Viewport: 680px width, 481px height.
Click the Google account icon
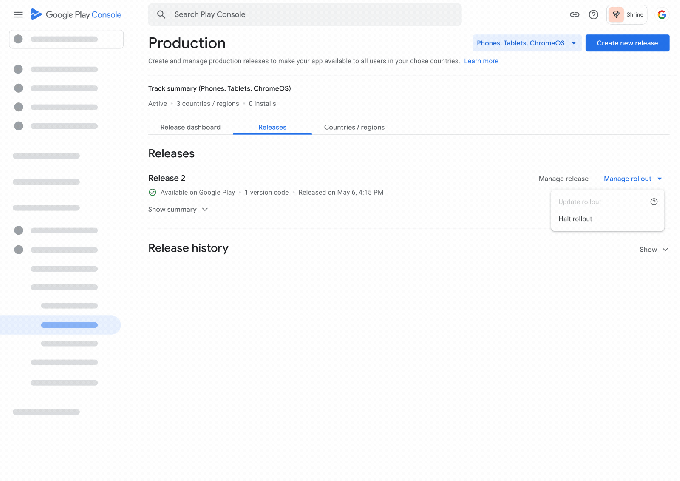662,15
